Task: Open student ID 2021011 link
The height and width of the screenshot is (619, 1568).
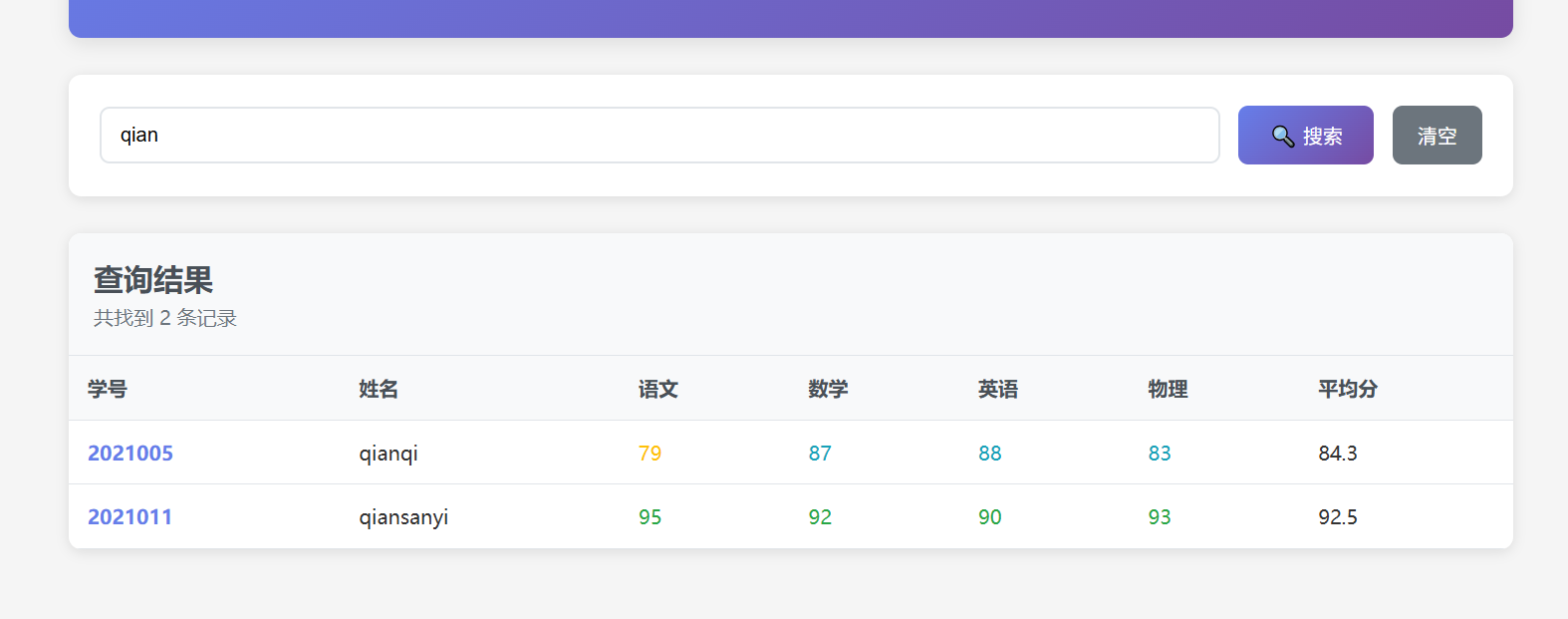Action: click(x=131, y=516)
